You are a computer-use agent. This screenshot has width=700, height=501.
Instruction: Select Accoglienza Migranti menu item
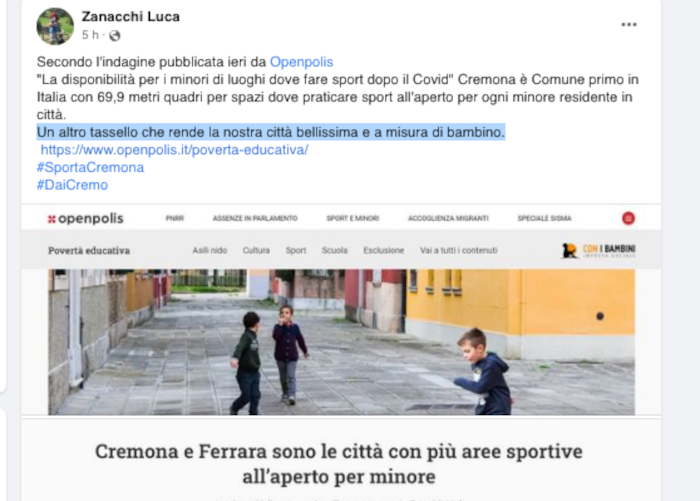click(448, 218)
